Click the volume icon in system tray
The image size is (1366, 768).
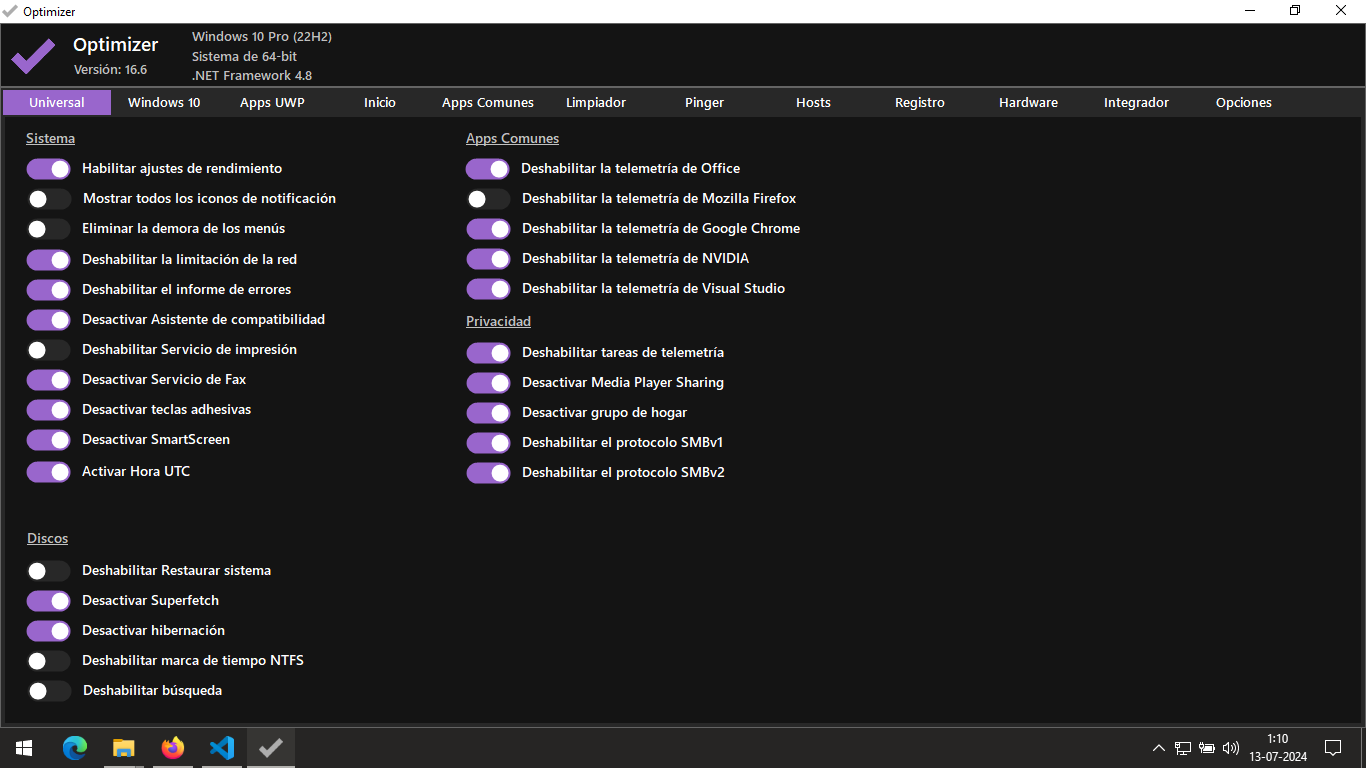(1231, 747)
